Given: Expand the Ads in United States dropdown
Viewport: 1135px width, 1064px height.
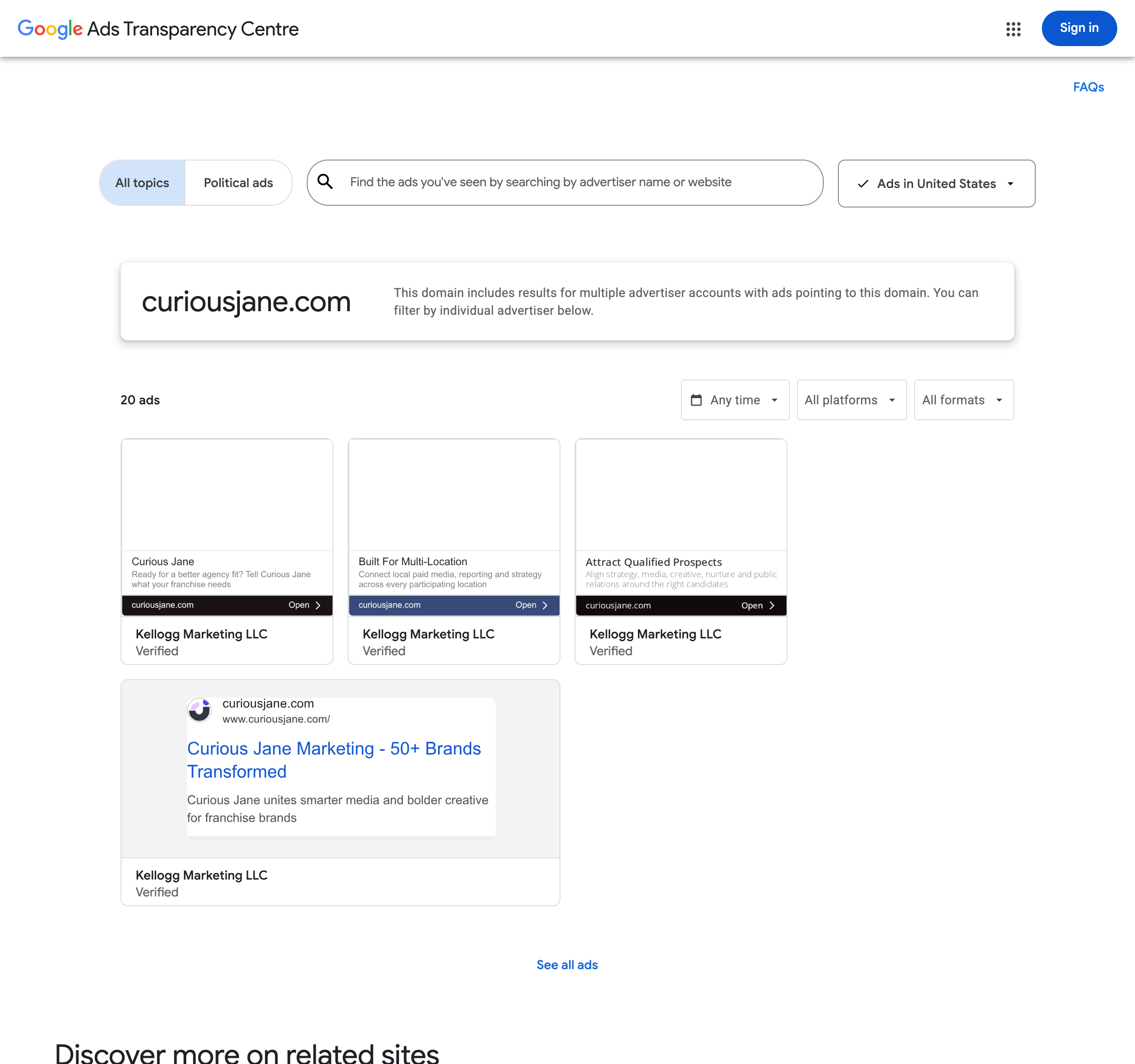Looking at the screenshot, I should (x=936, y=184).
